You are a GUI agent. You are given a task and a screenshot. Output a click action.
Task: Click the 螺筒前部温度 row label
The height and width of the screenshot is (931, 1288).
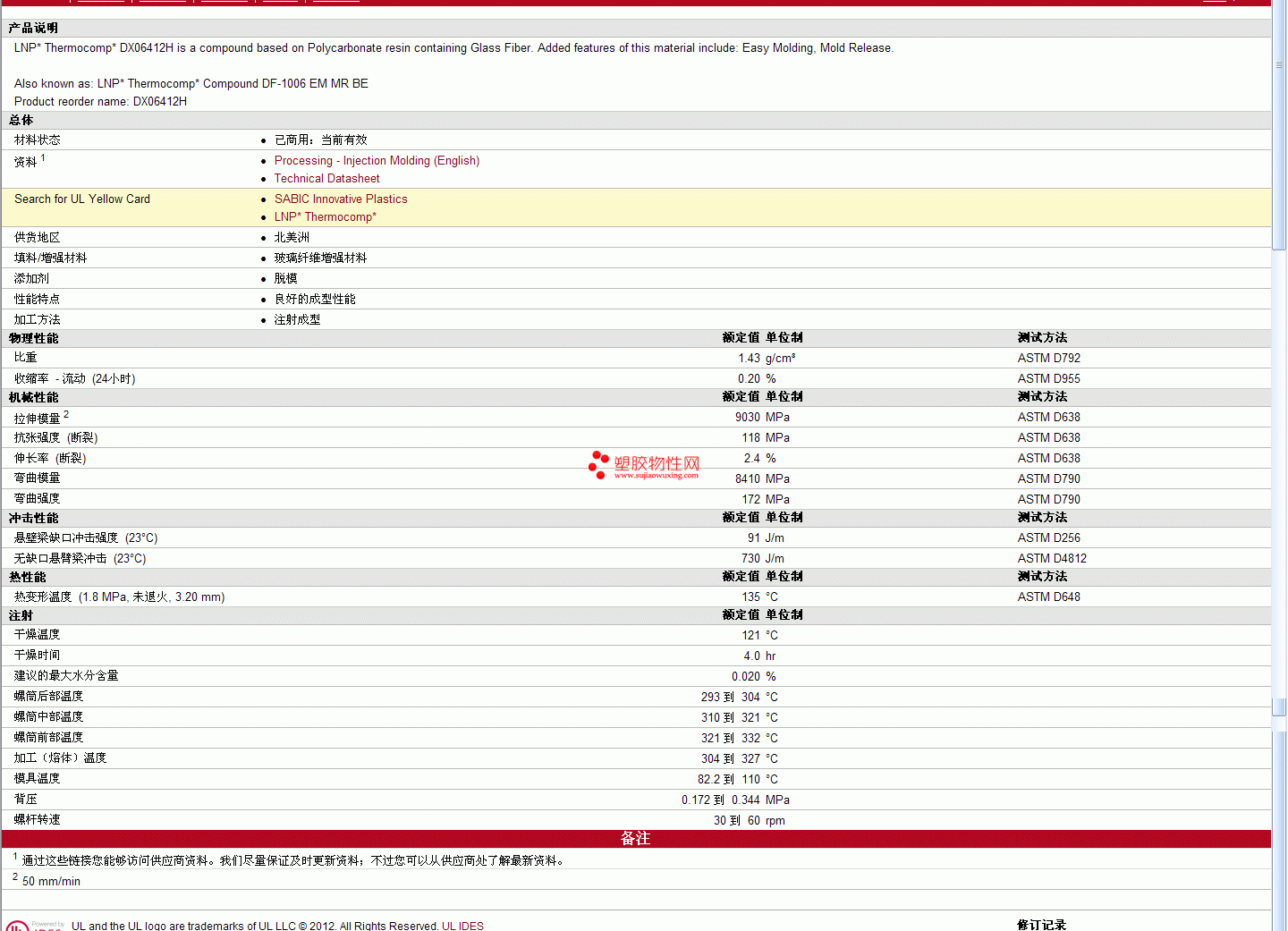[49, 738]
